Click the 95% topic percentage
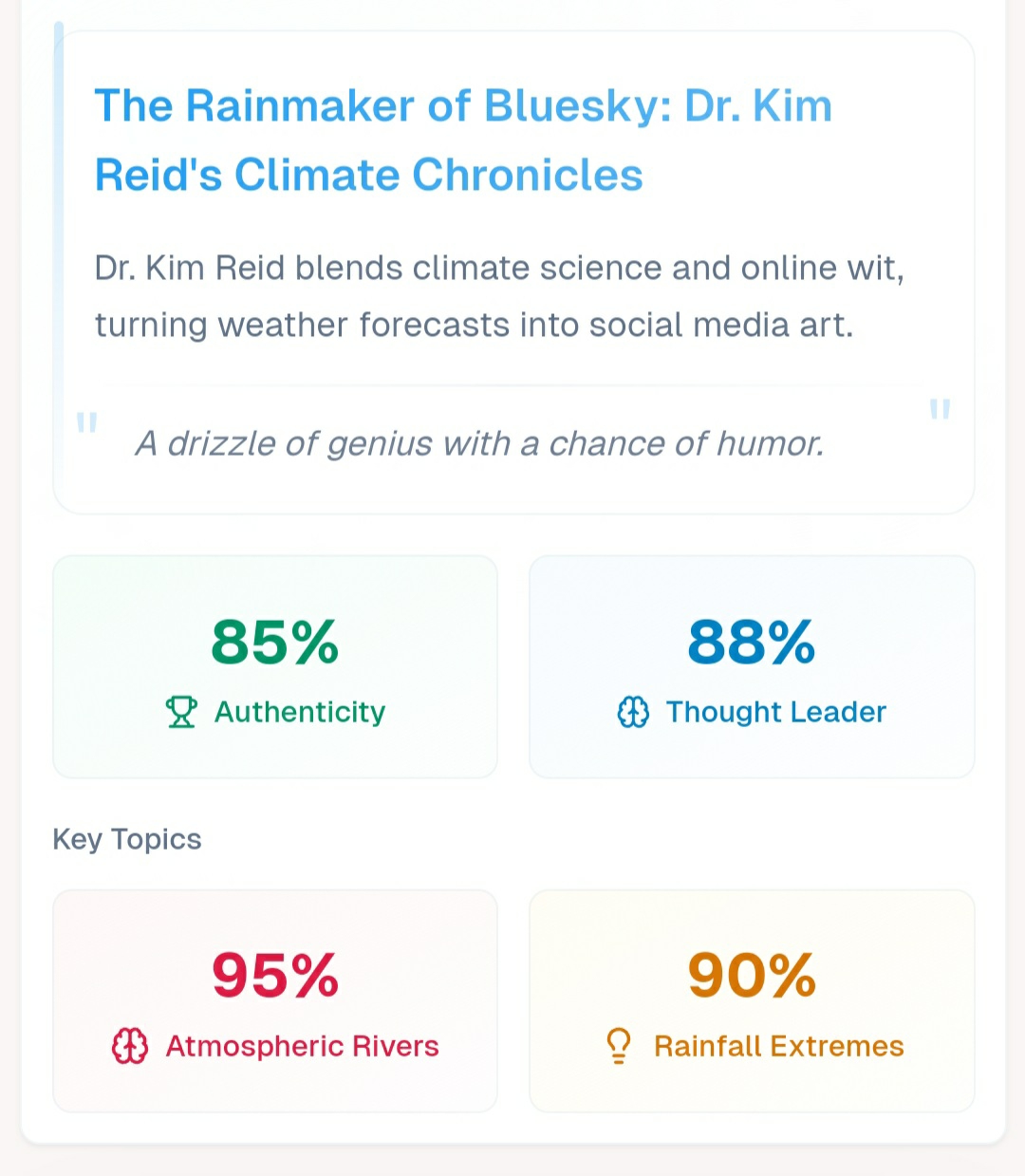This screenshot has height=1176, width=1025. coord(275,976)
